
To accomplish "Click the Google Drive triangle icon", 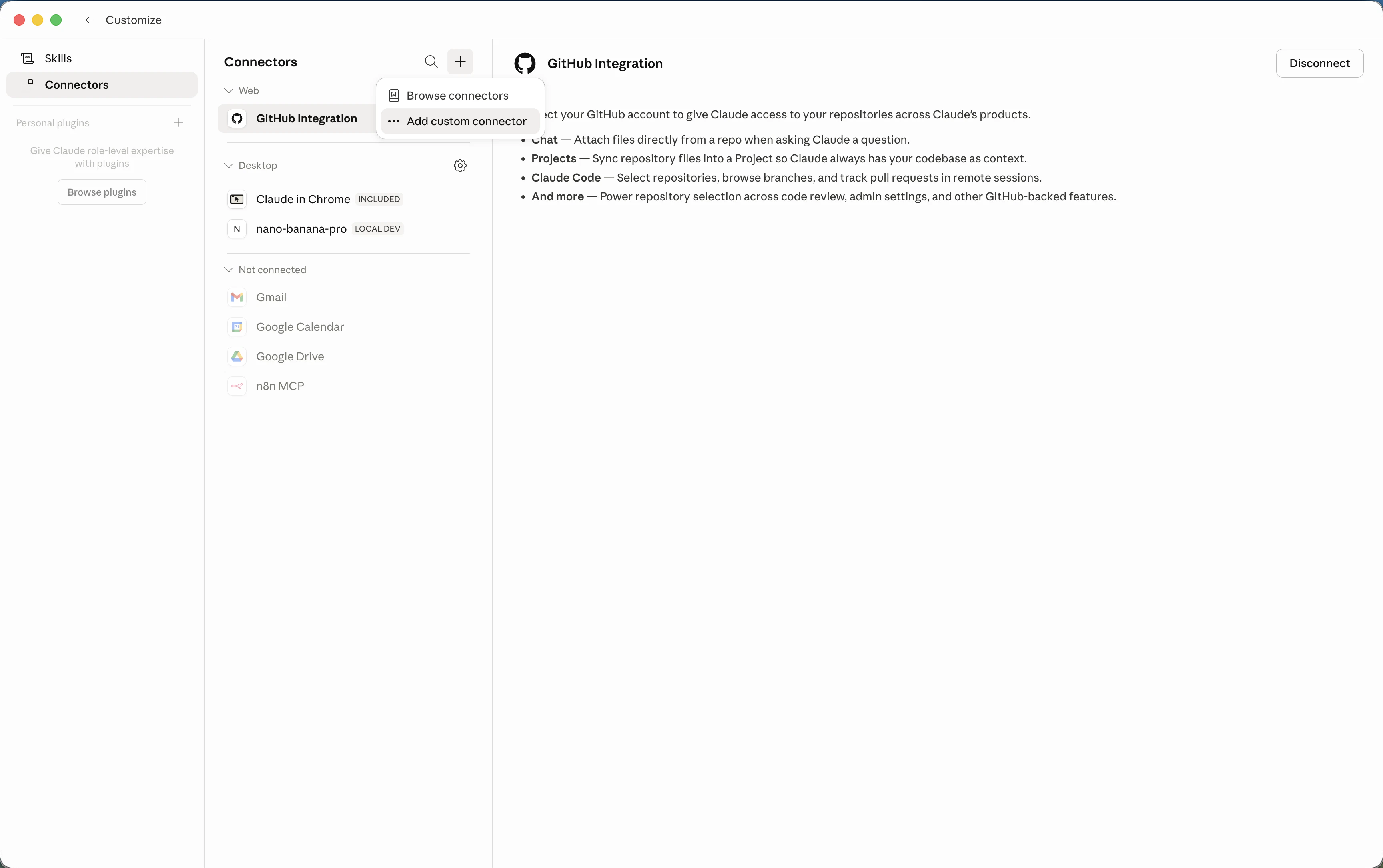I will (237, 356).
